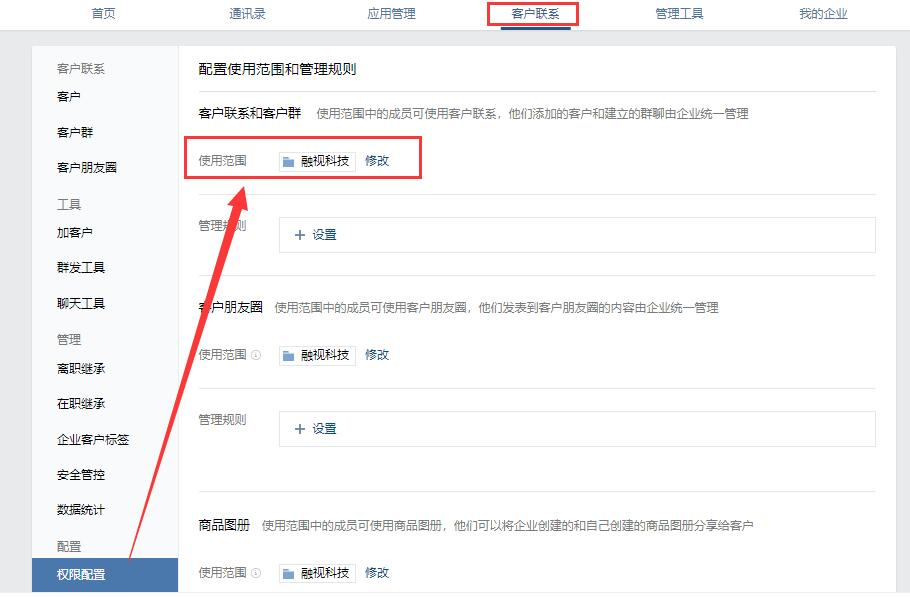Click 设置 rule button under 客户联系和客户群
The width and height of the screenshot is (910, 597).
point(577,235)
